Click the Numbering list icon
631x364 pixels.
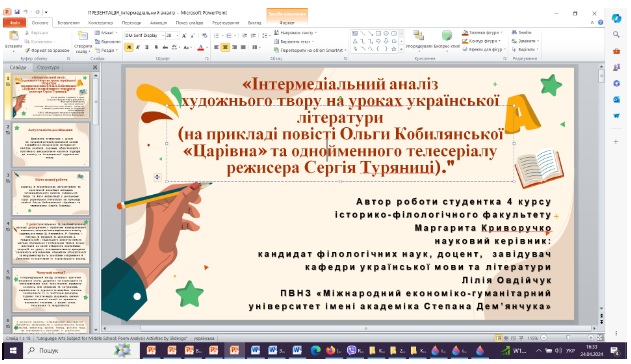point(230,35)
